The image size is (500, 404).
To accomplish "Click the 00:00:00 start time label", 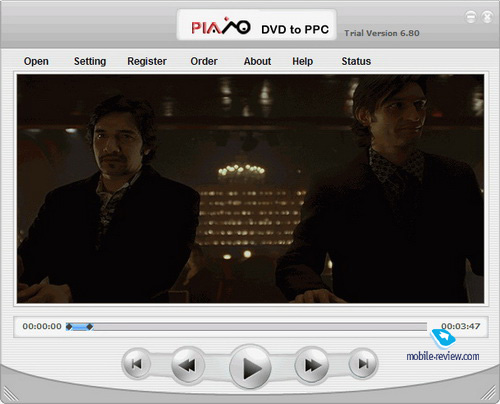I will (x=42, y=326).
